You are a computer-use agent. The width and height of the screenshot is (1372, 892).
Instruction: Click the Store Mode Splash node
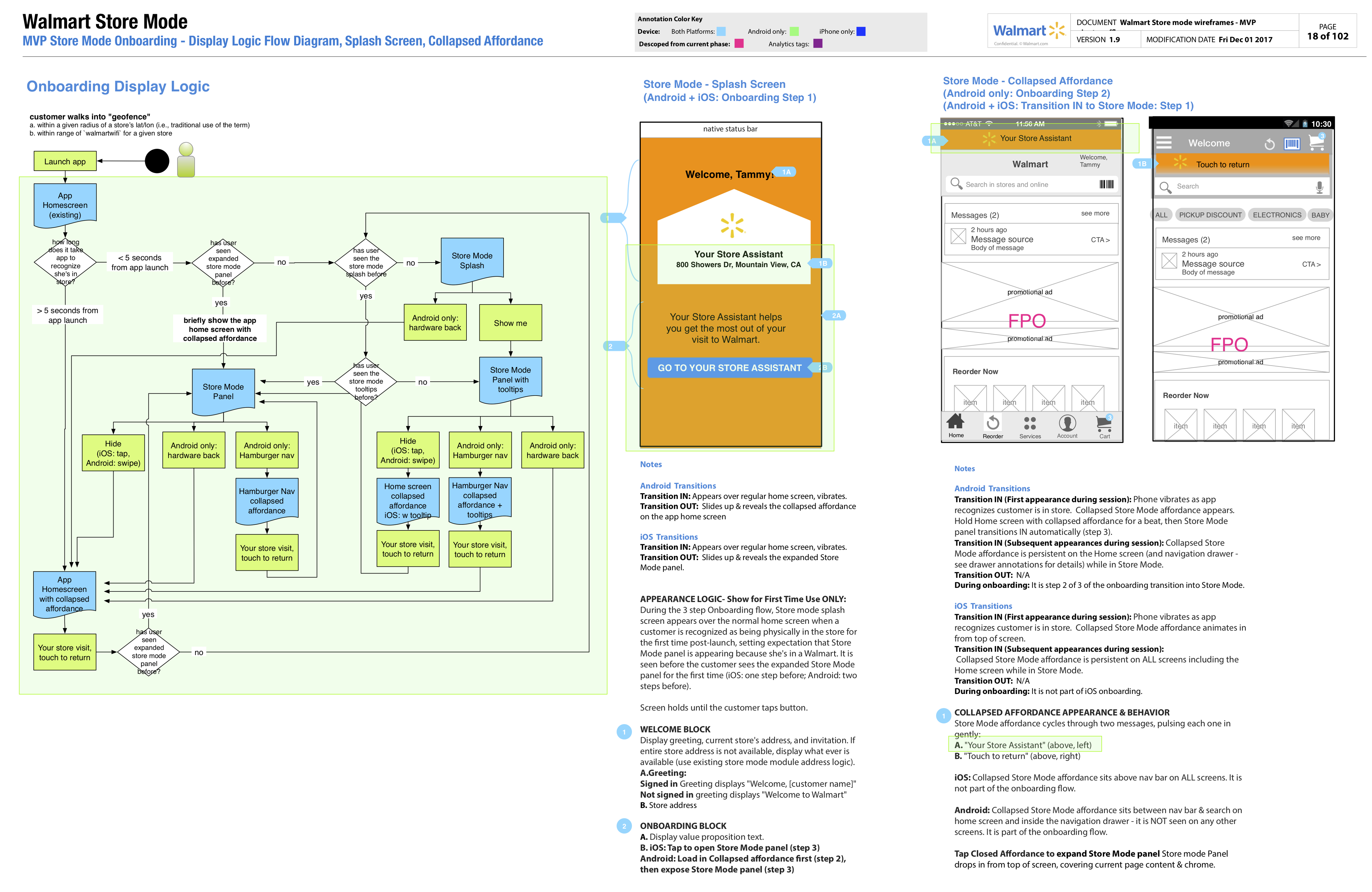pos(472,261)
